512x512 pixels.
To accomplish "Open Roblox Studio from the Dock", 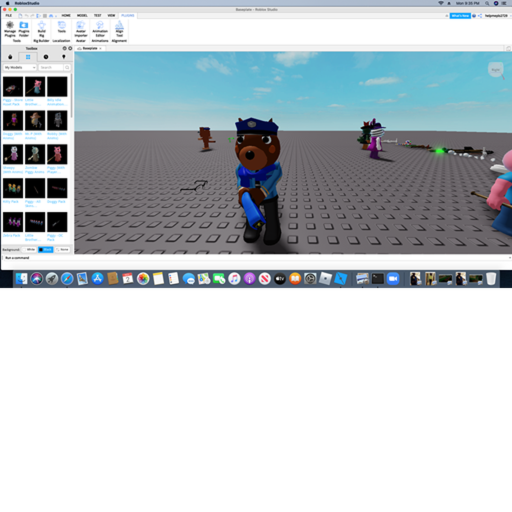I will (x=341, y=279).
